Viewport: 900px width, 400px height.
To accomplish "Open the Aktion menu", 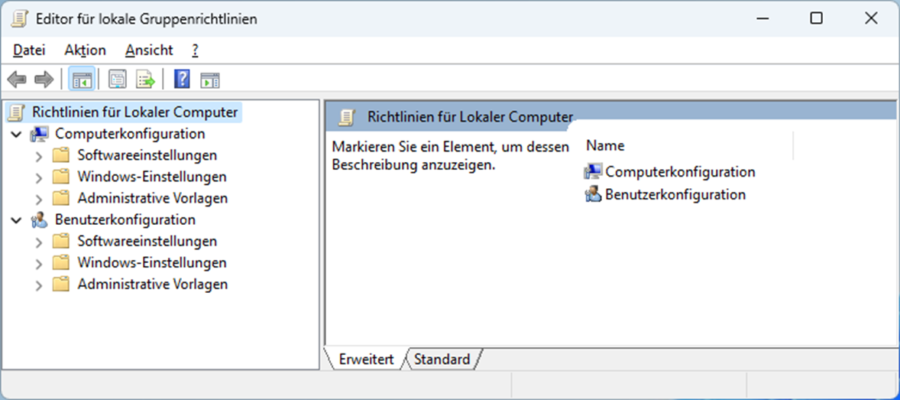I will click(x=85, y=51).
